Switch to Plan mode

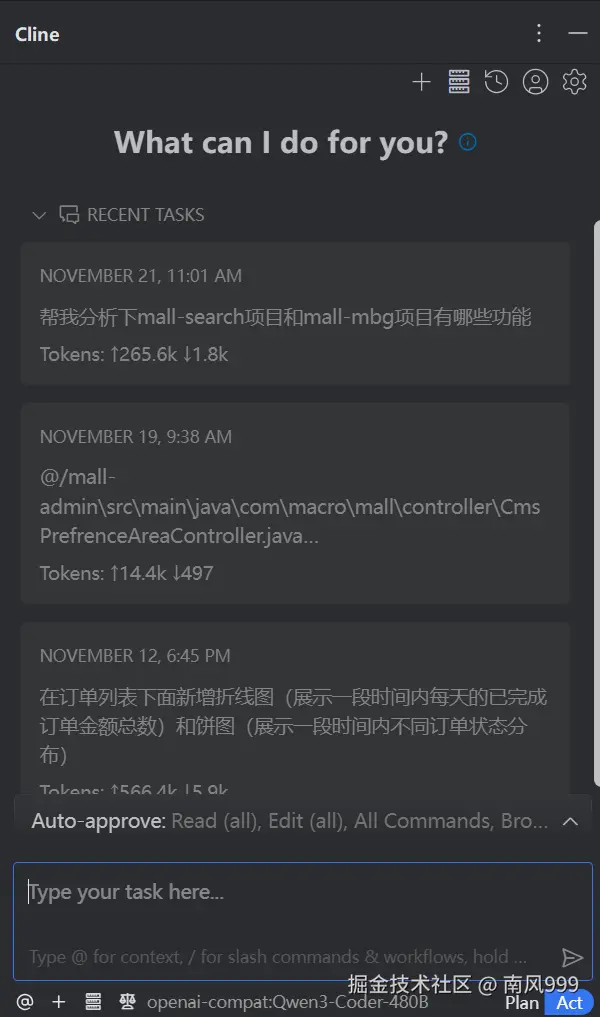pyautogui.click(x=522, y=1003)
